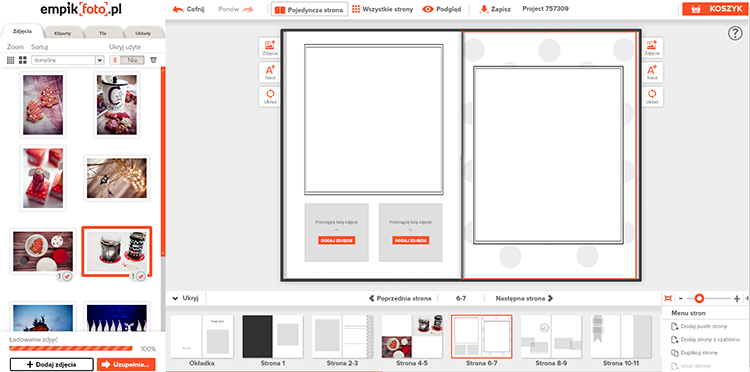This screenshot has width=750, height=372.
Task: Click the Uzupełnie... autofill button
Action: coord(126,364)
